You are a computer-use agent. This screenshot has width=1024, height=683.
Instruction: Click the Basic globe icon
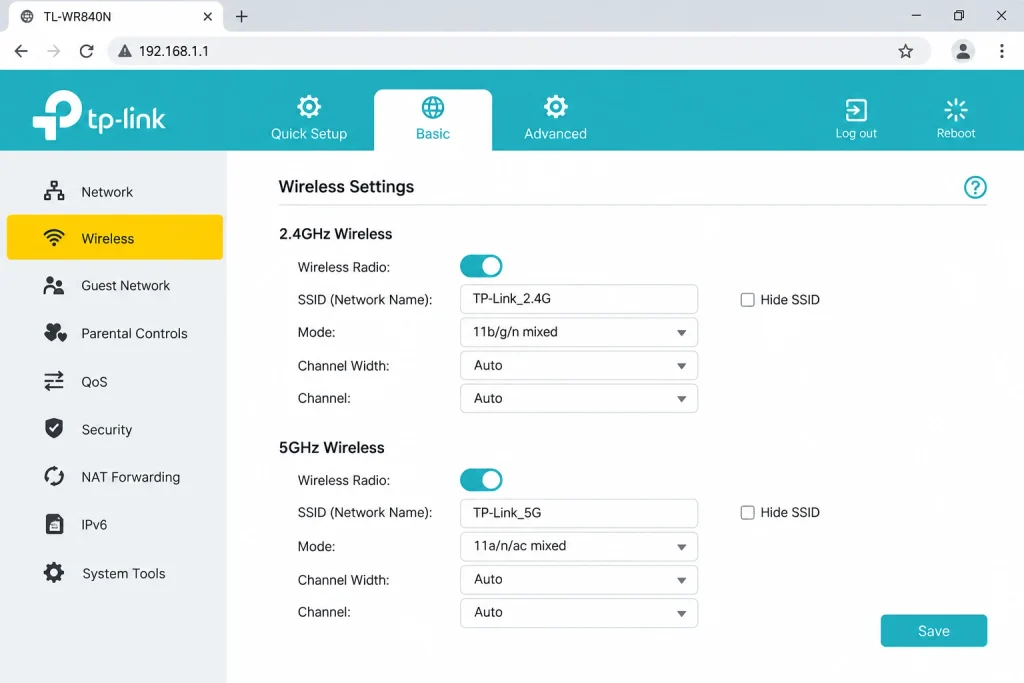pos(432,107)
